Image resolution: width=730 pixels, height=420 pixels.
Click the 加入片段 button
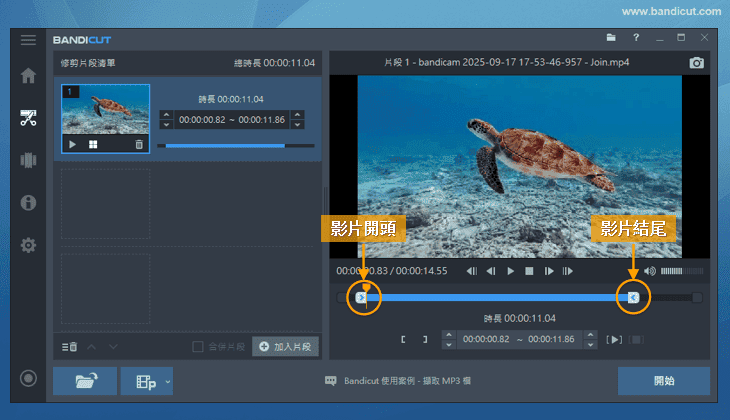pos(285,347)
